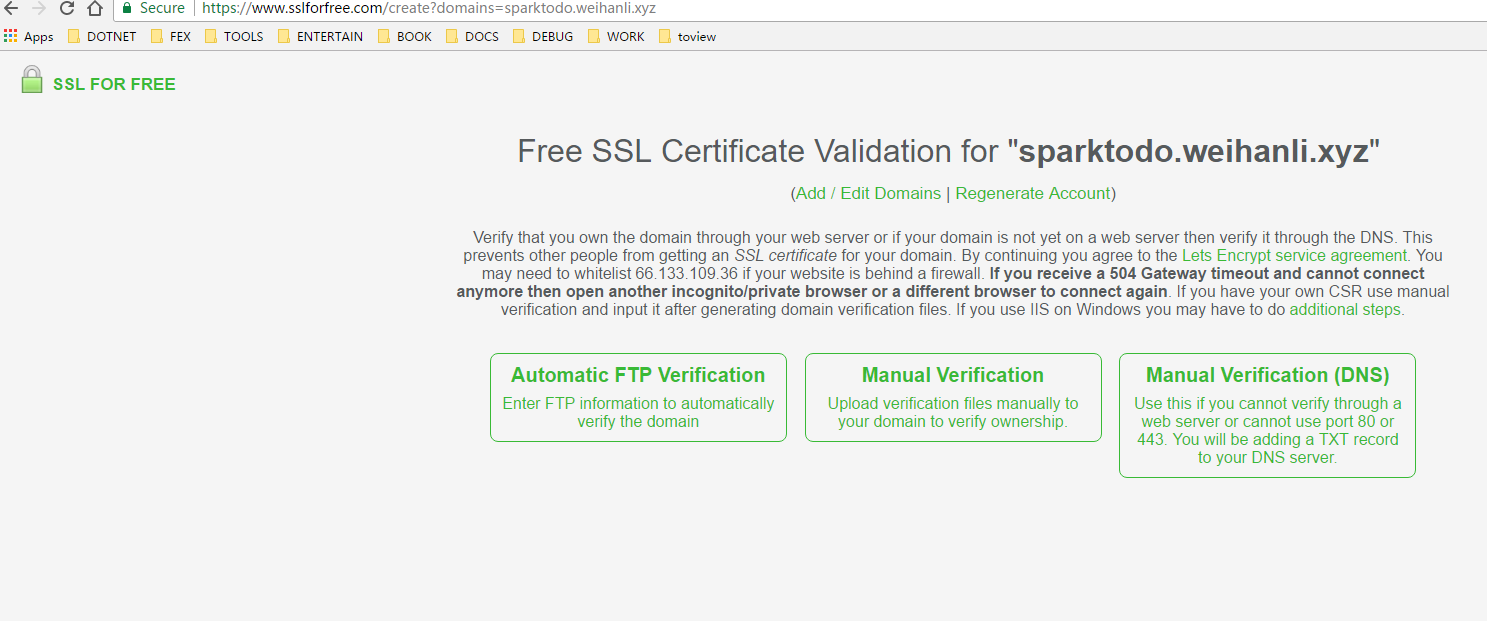Open the WORK bookmarks folder
This screenshot has width=1487, height=621.
point(616,36)
